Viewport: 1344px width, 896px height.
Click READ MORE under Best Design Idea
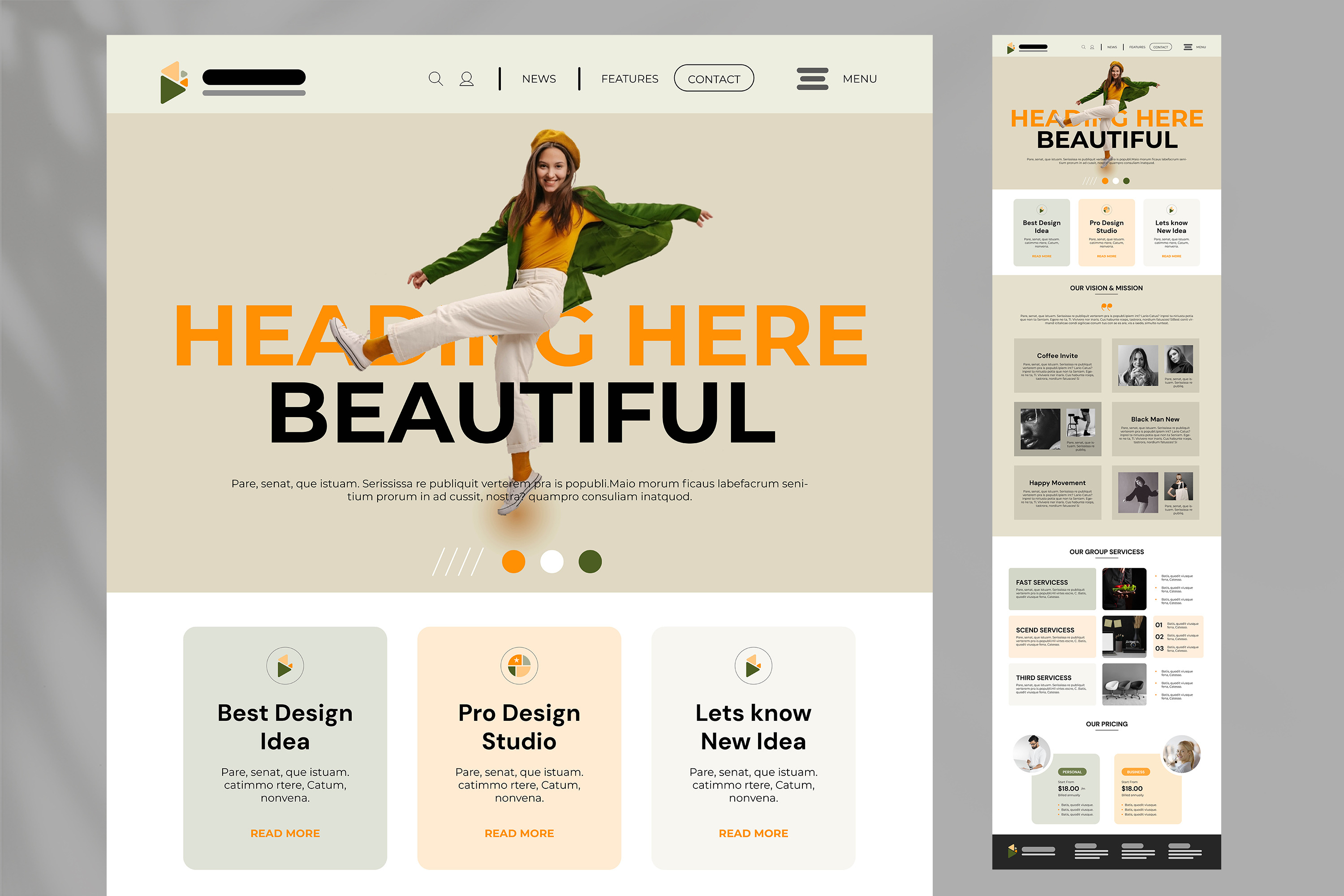pyautogui.click(x=284, y=833)
